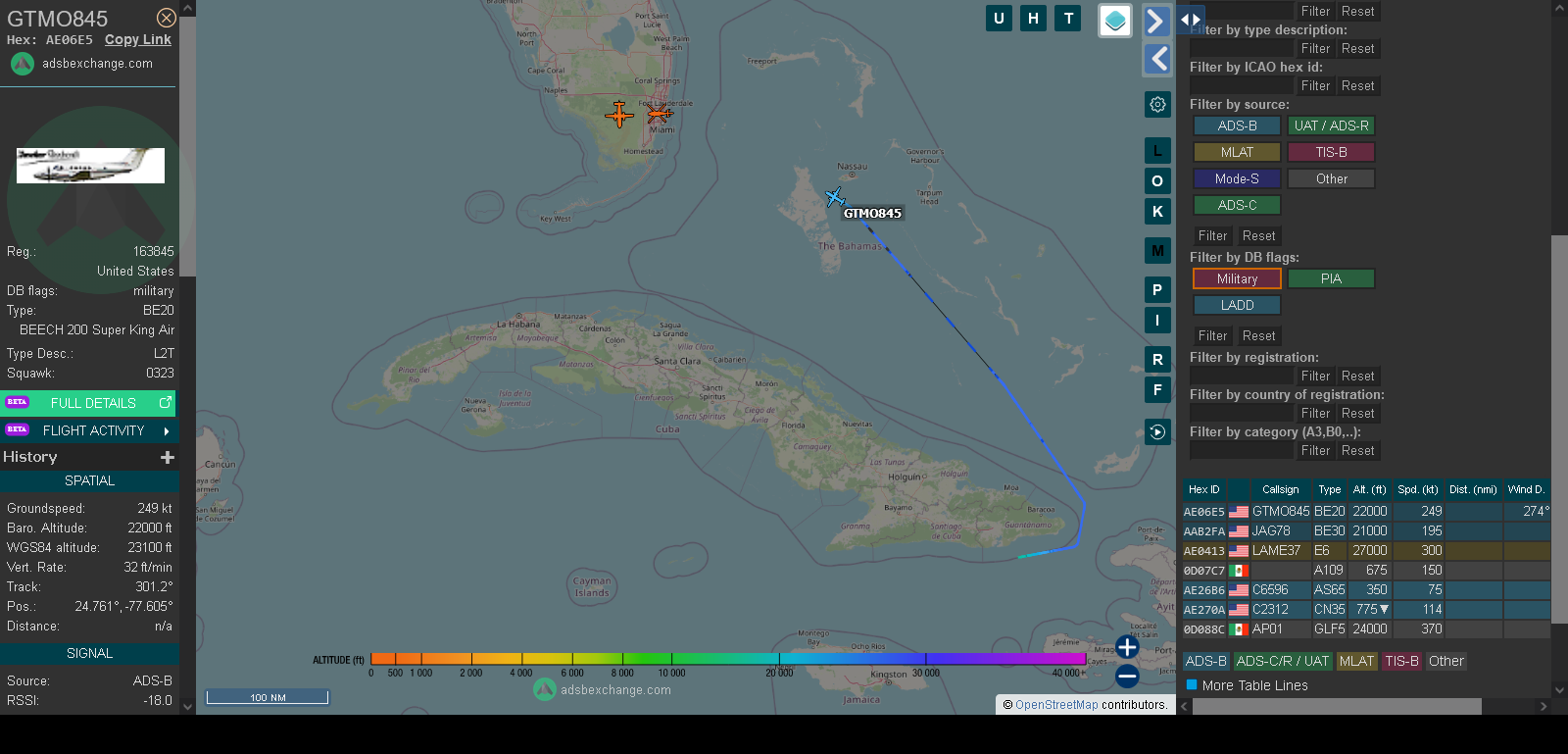Sort table by Dist. (nmi) column
The width and height of the screenshot is (1568, 754).
(1474, 489)
